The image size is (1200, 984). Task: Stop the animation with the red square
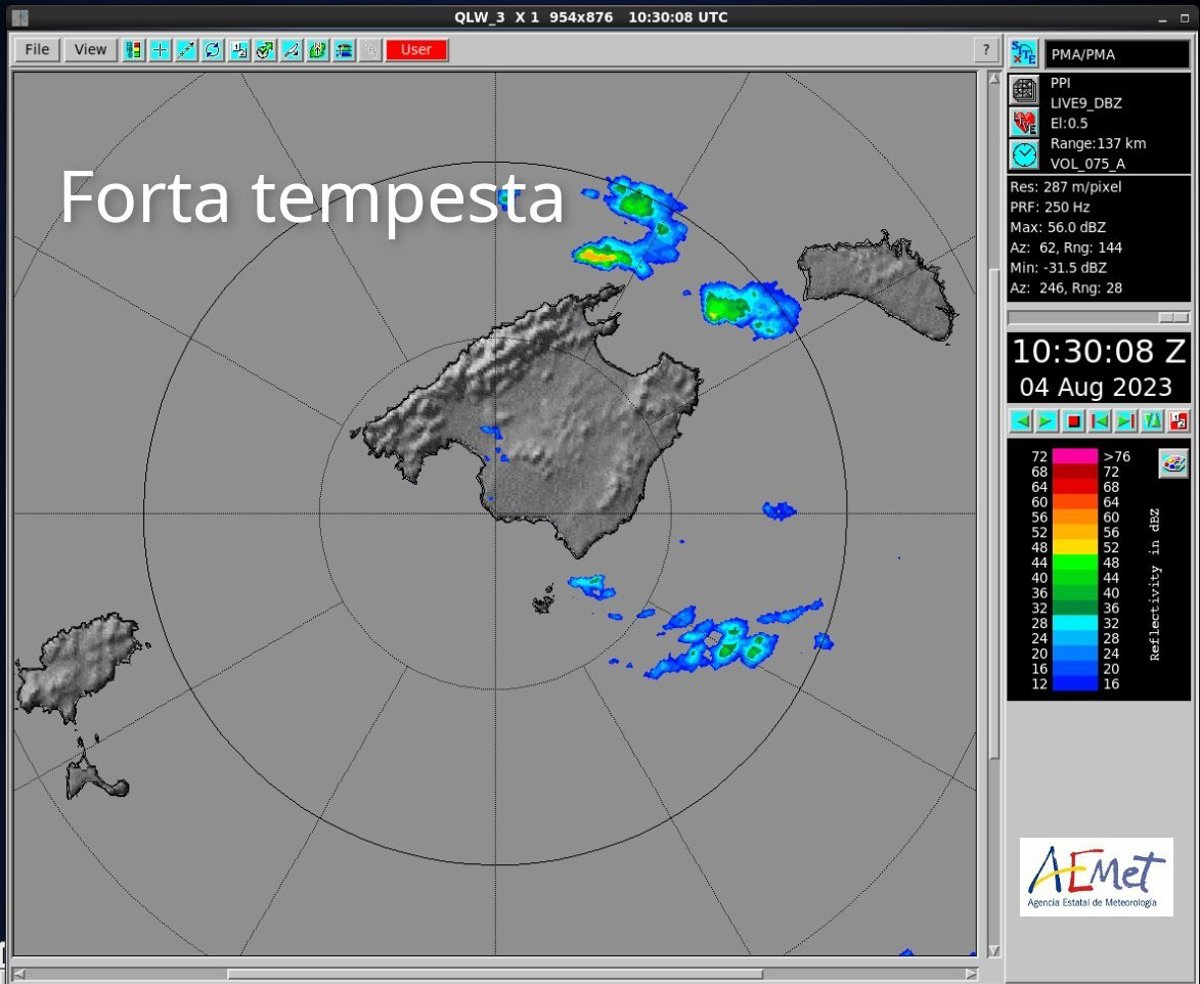1073,421
